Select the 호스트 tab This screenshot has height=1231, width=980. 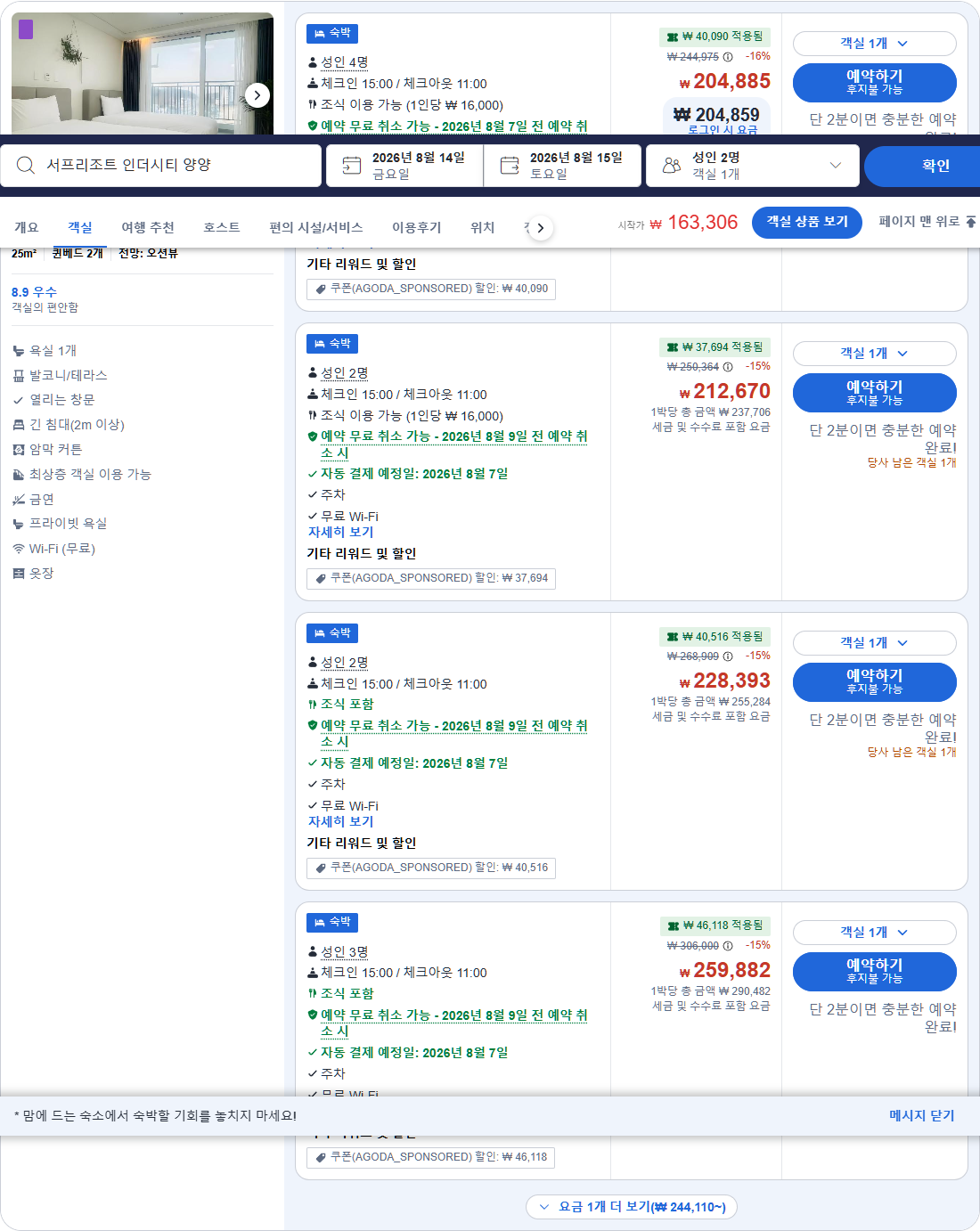[222, 227]
